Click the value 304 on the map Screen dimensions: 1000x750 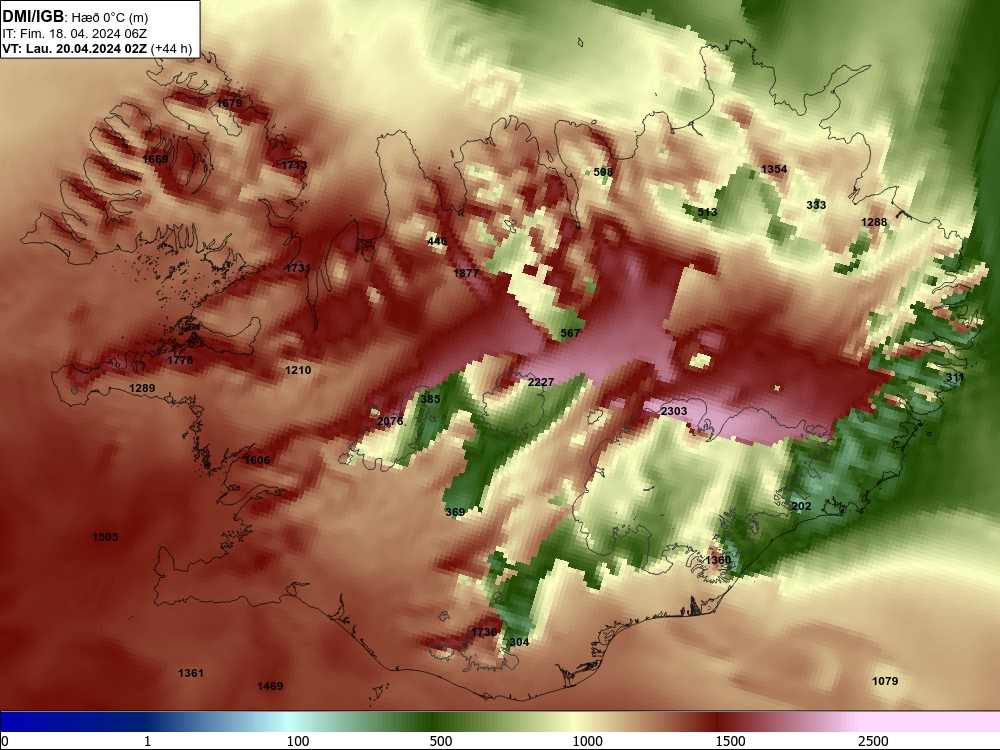(x=519, y=642)
